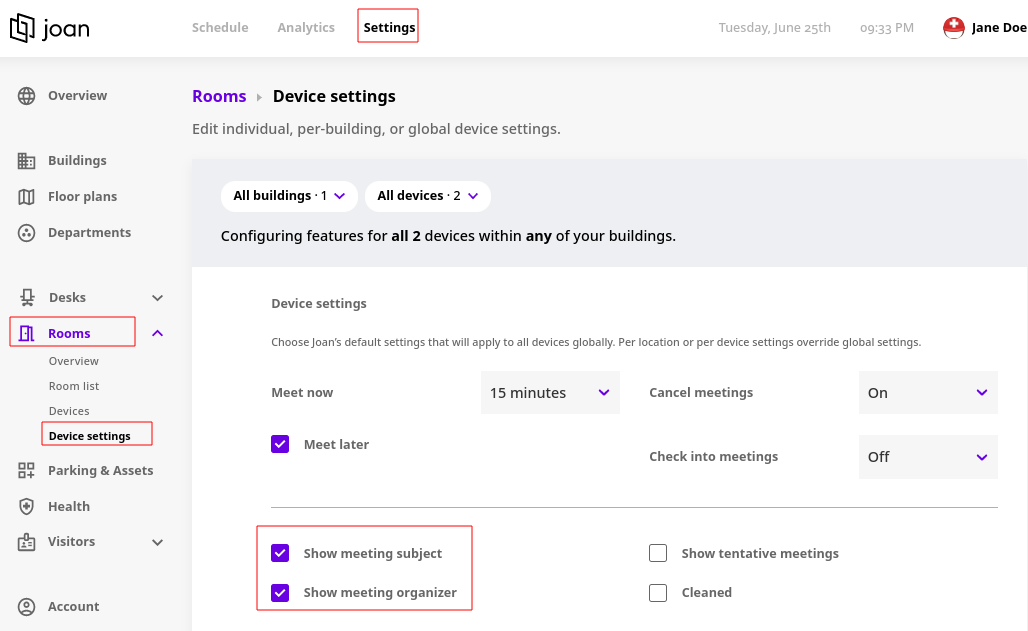Open the Cancel meetings dropdown
This screenshot has height=631, width=1028.
click(928, 393)
